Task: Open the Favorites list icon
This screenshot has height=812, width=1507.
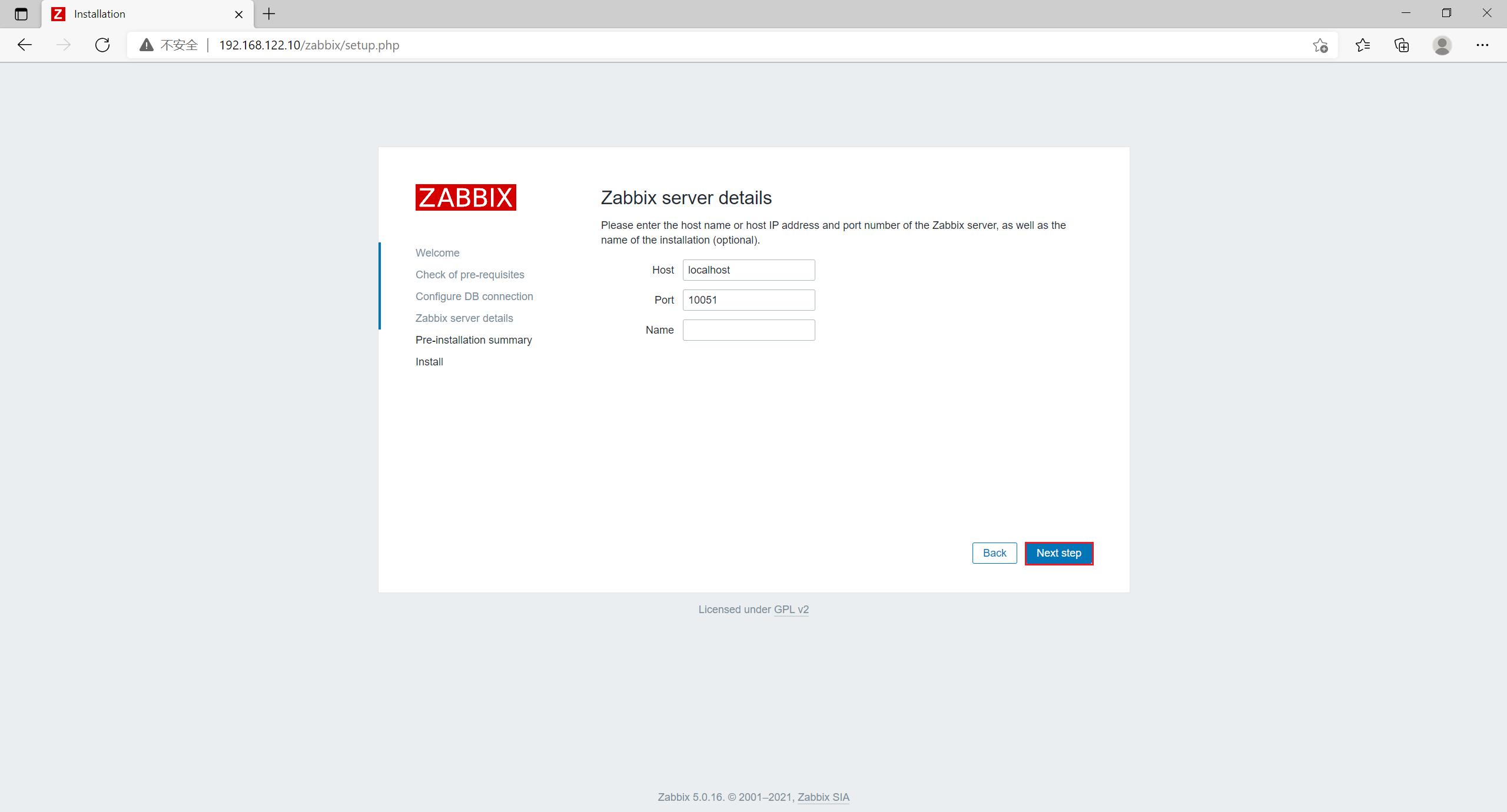Action: pyautogui.click(x=1362, y=45)
